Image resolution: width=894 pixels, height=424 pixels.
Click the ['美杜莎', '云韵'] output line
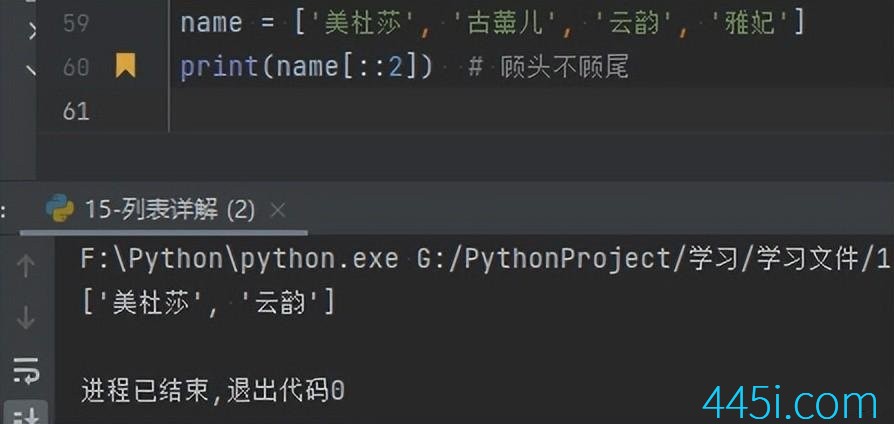click(209, 303)
